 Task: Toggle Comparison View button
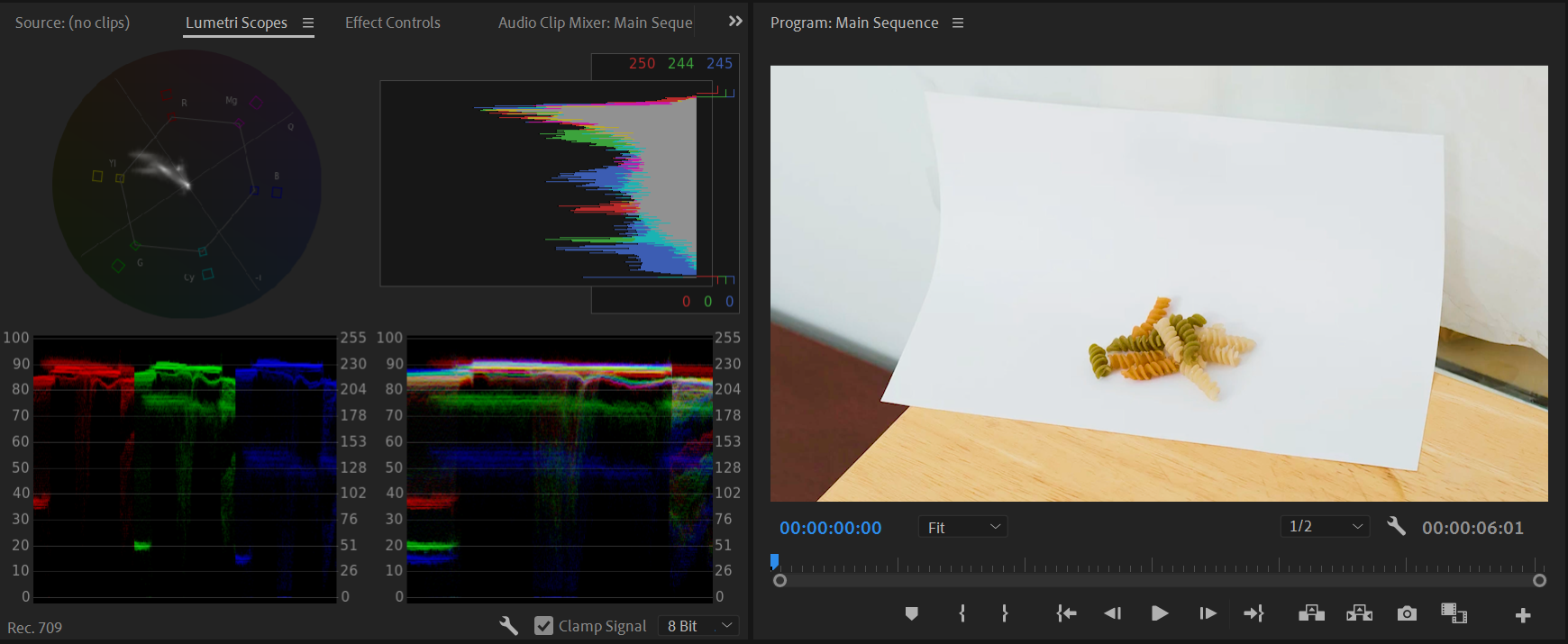[x=1454, y=612]
